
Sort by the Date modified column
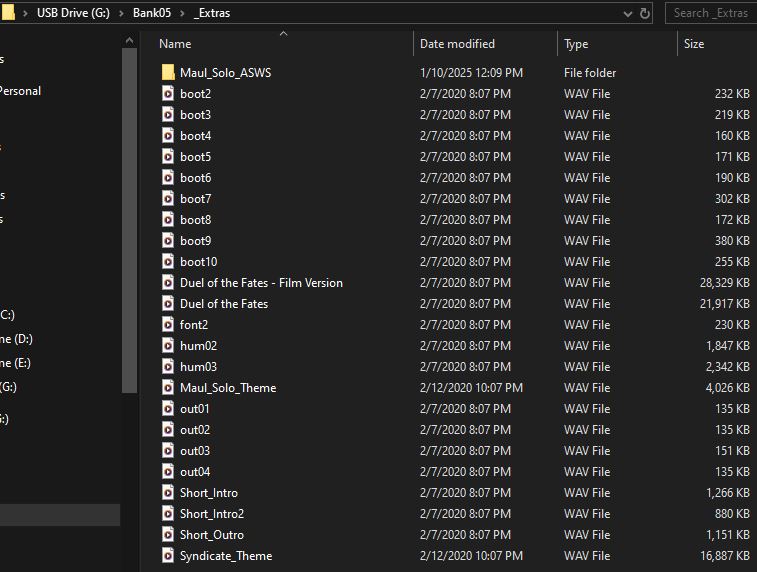coord(457,44)
